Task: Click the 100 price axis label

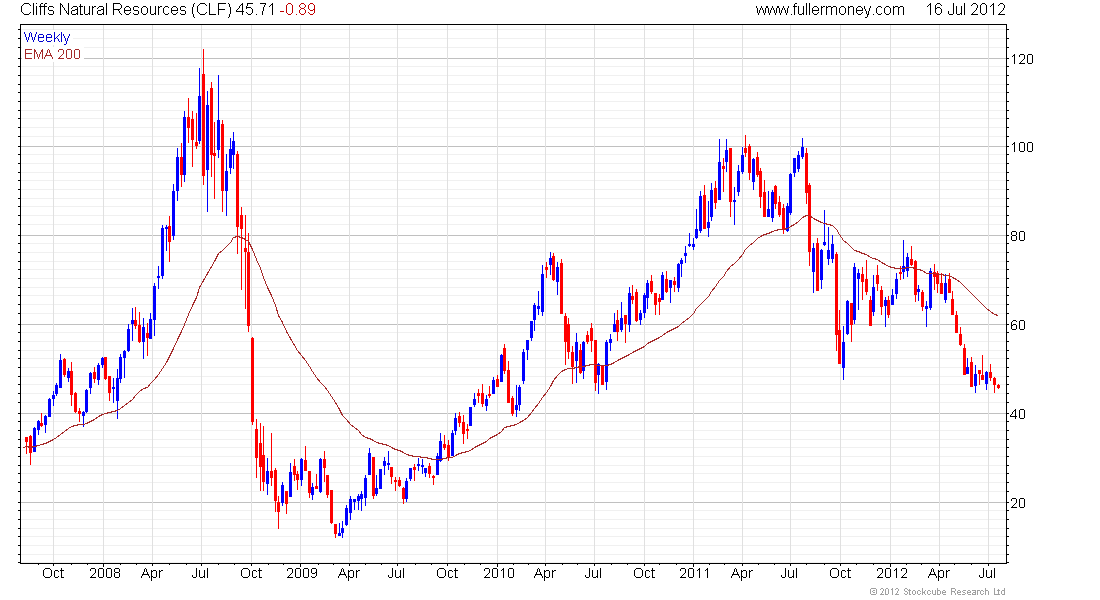Action: click(1022, 147)
